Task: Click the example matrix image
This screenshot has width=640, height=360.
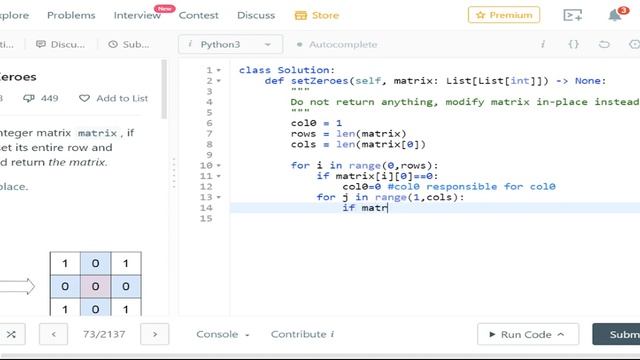Action: [96, 284]
